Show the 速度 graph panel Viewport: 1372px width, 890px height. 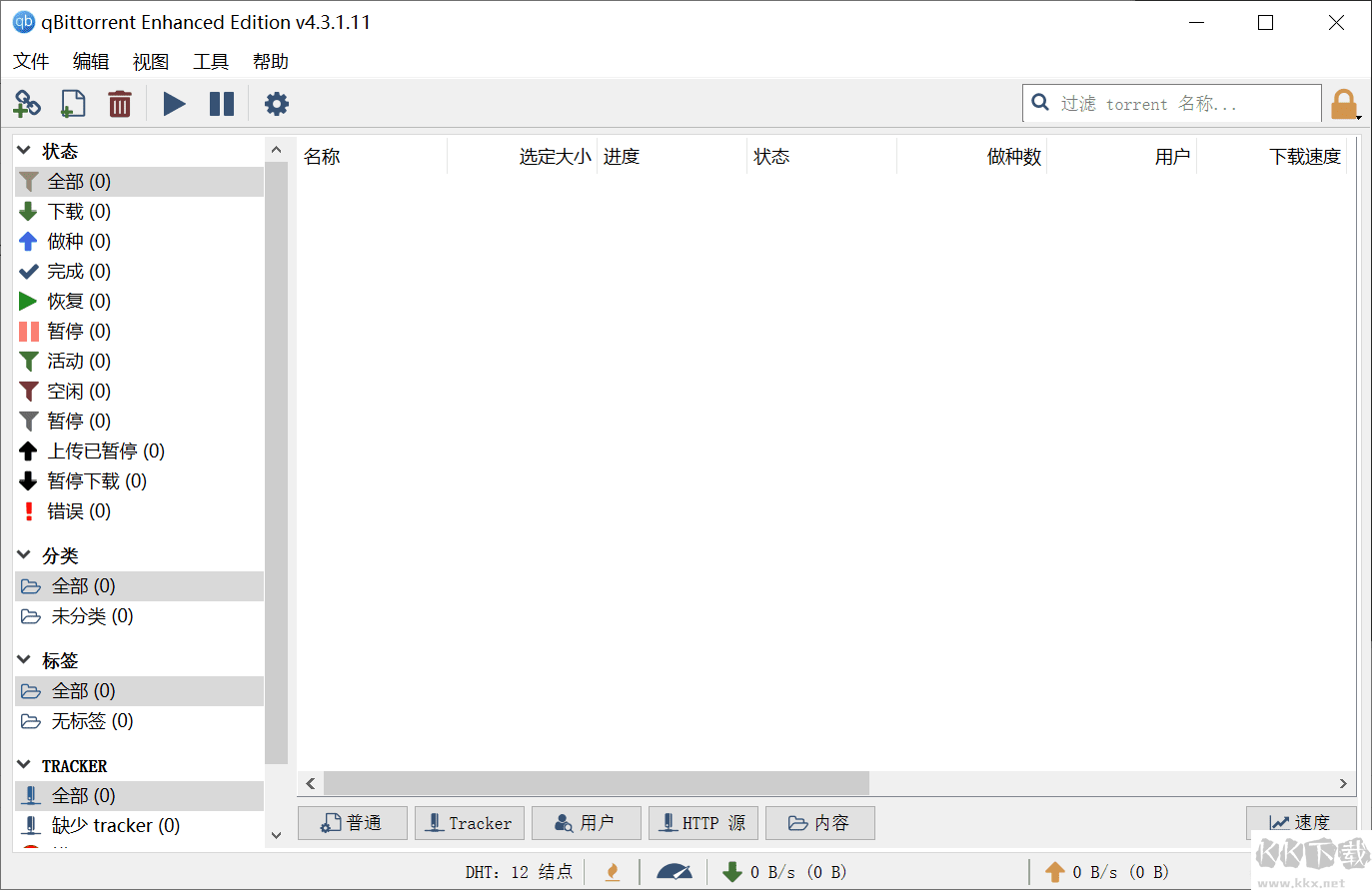click(1301, 822)
